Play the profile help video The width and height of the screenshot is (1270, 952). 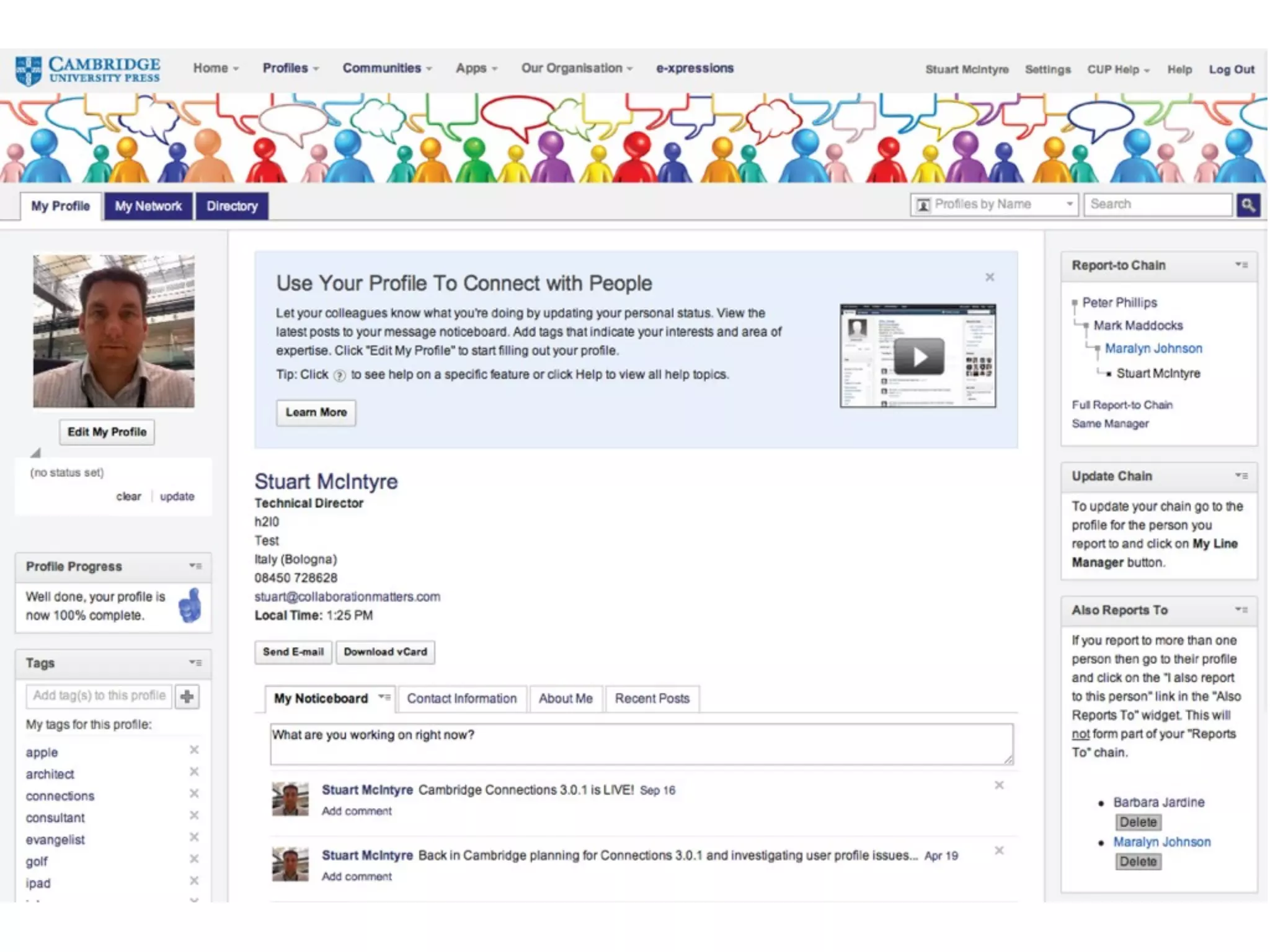918,356
